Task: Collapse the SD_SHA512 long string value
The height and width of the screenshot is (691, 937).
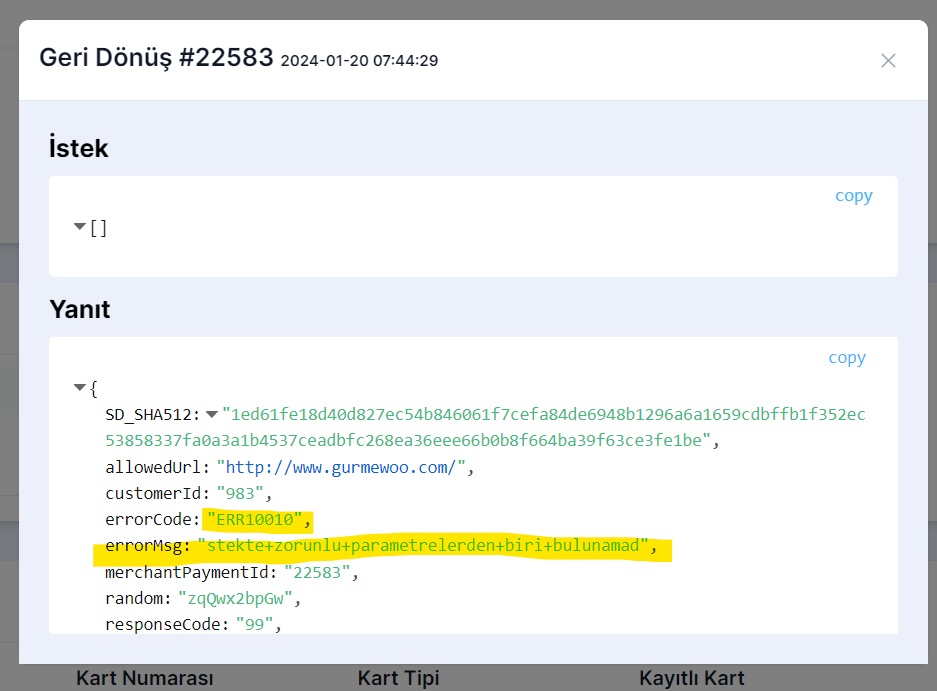Action: click(x=212, y=414)
